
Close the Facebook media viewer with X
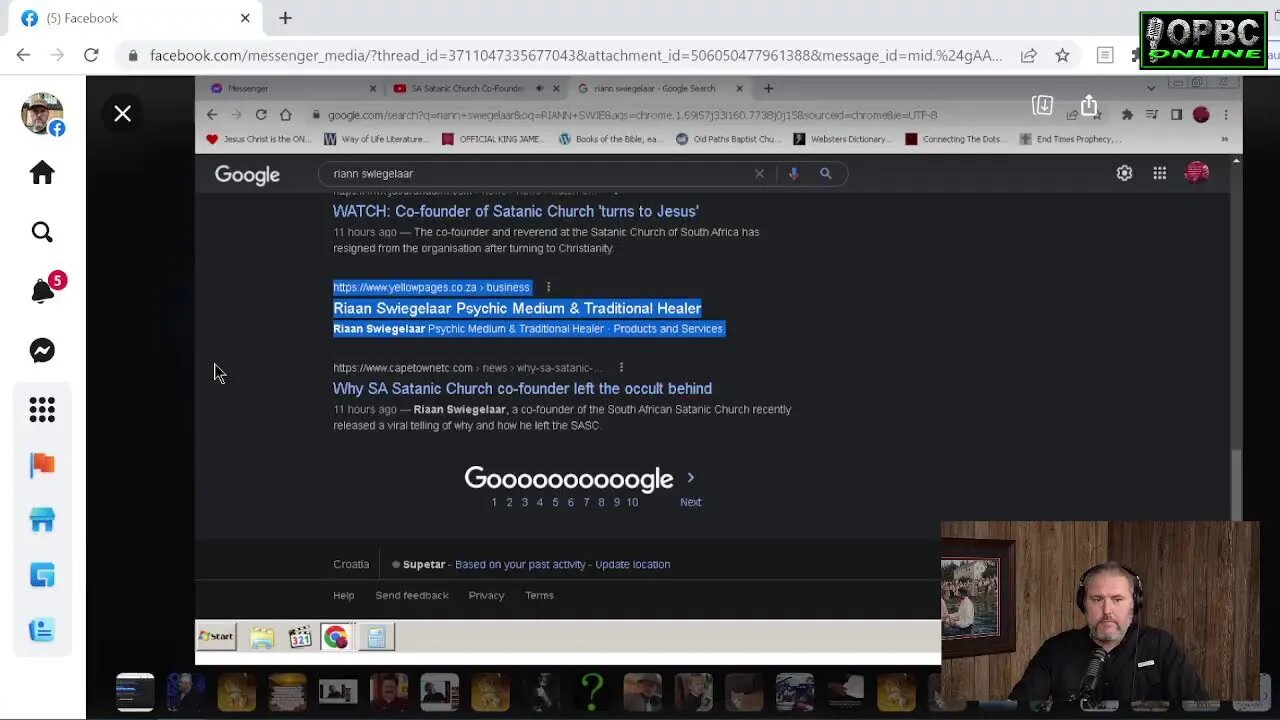click(x=122, y=114)
